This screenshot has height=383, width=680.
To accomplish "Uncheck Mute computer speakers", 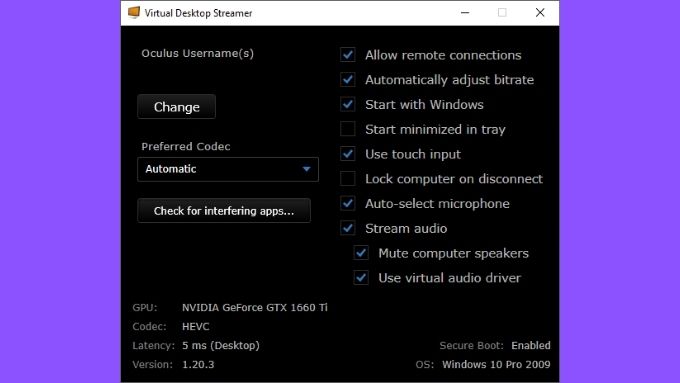I will [361, 253].
